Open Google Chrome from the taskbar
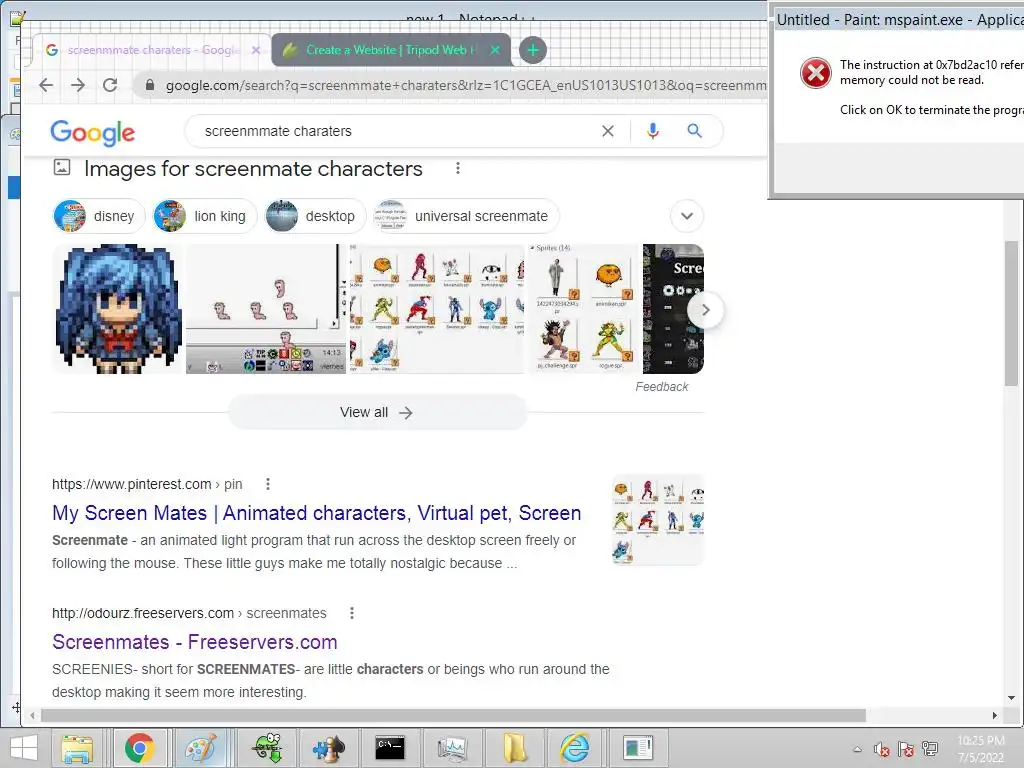1024x768 pixels. coord(140,748)
